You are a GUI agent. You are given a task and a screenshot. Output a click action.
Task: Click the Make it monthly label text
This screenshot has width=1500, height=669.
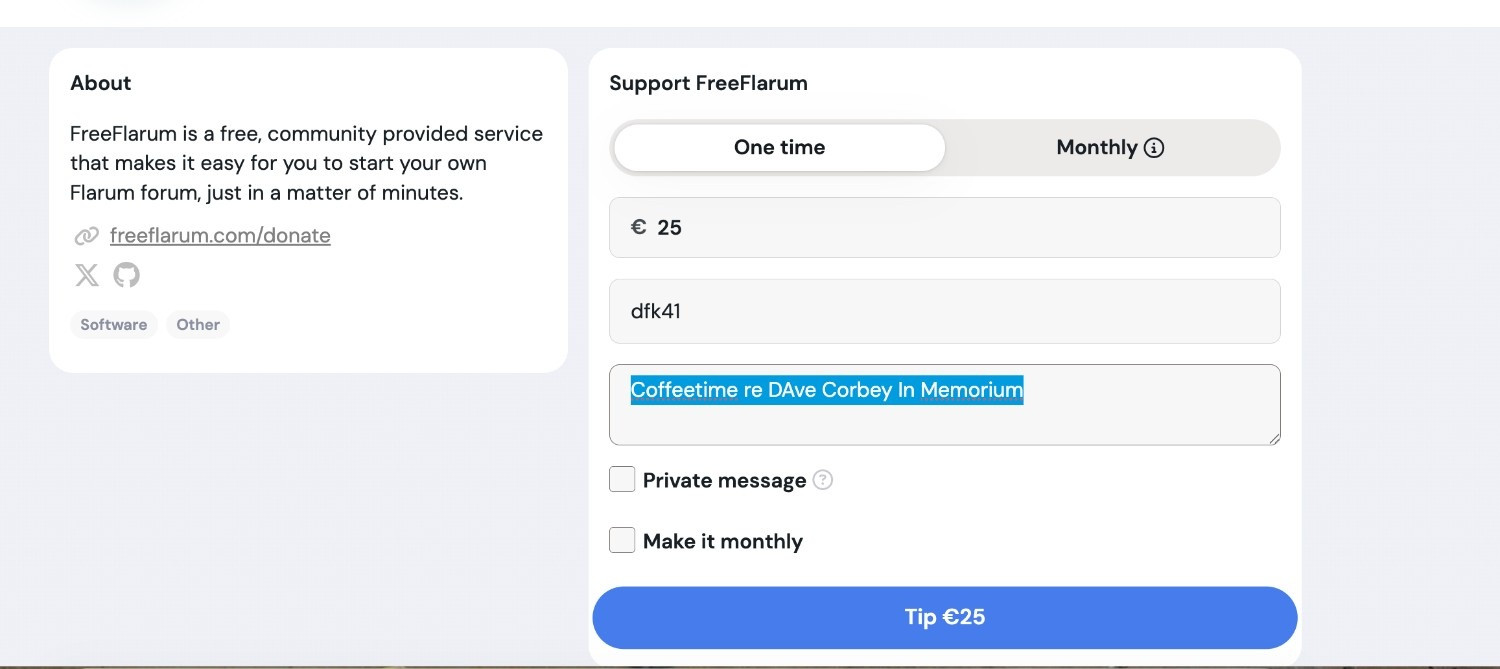(x=722, y=541)
